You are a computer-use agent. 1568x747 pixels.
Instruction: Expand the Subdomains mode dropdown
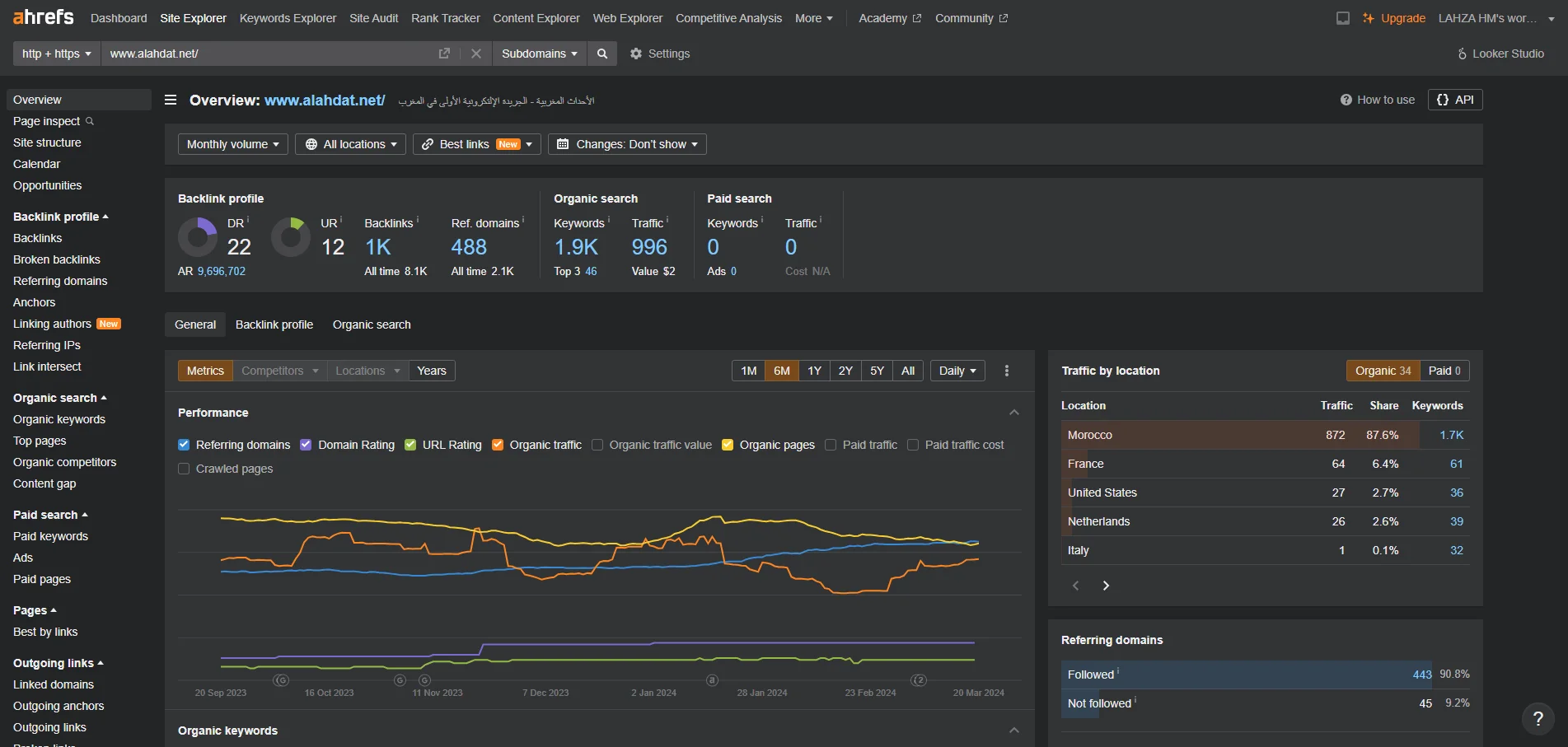click(540, 54)
